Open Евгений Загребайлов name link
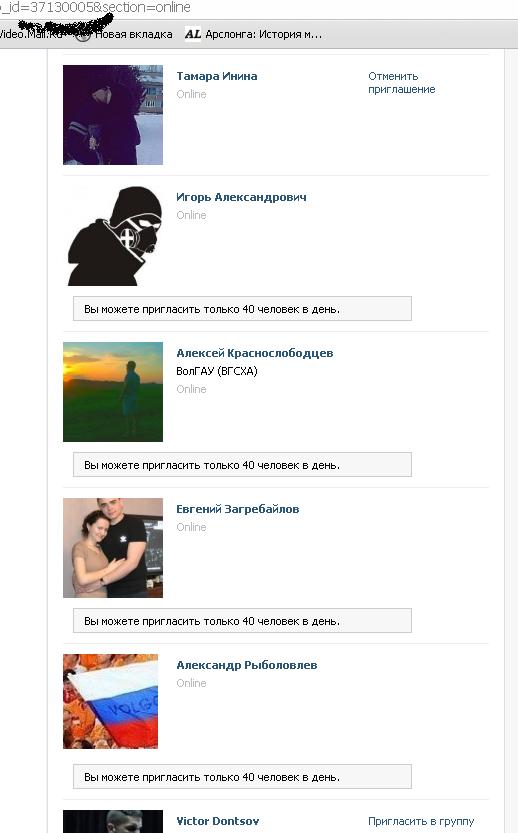The width and height of the screenshot is (518, 833). point(237,509)
